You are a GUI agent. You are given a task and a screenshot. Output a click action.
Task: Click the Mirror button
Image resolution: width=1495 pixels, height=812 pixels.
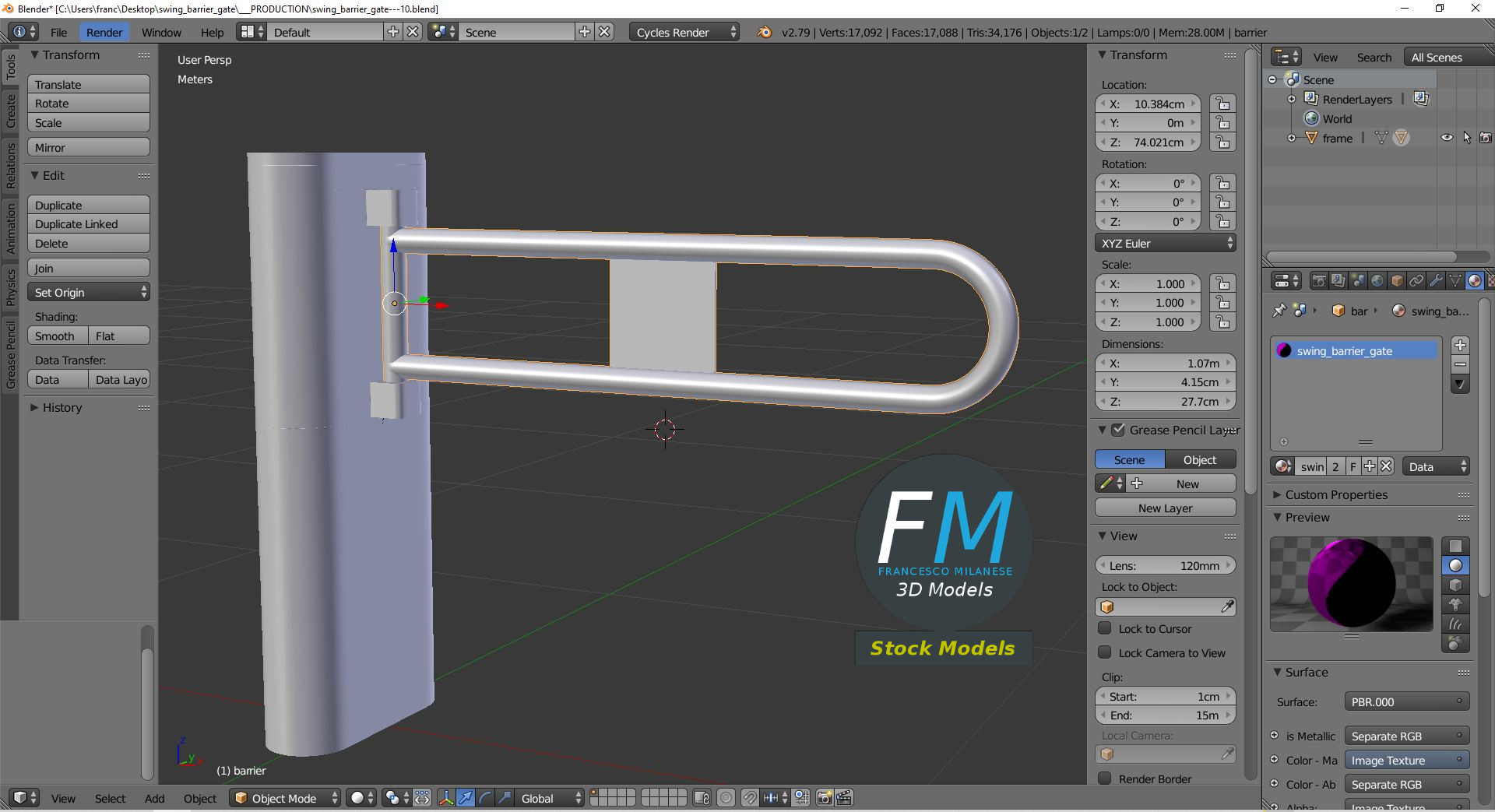(x=89, y=147)
